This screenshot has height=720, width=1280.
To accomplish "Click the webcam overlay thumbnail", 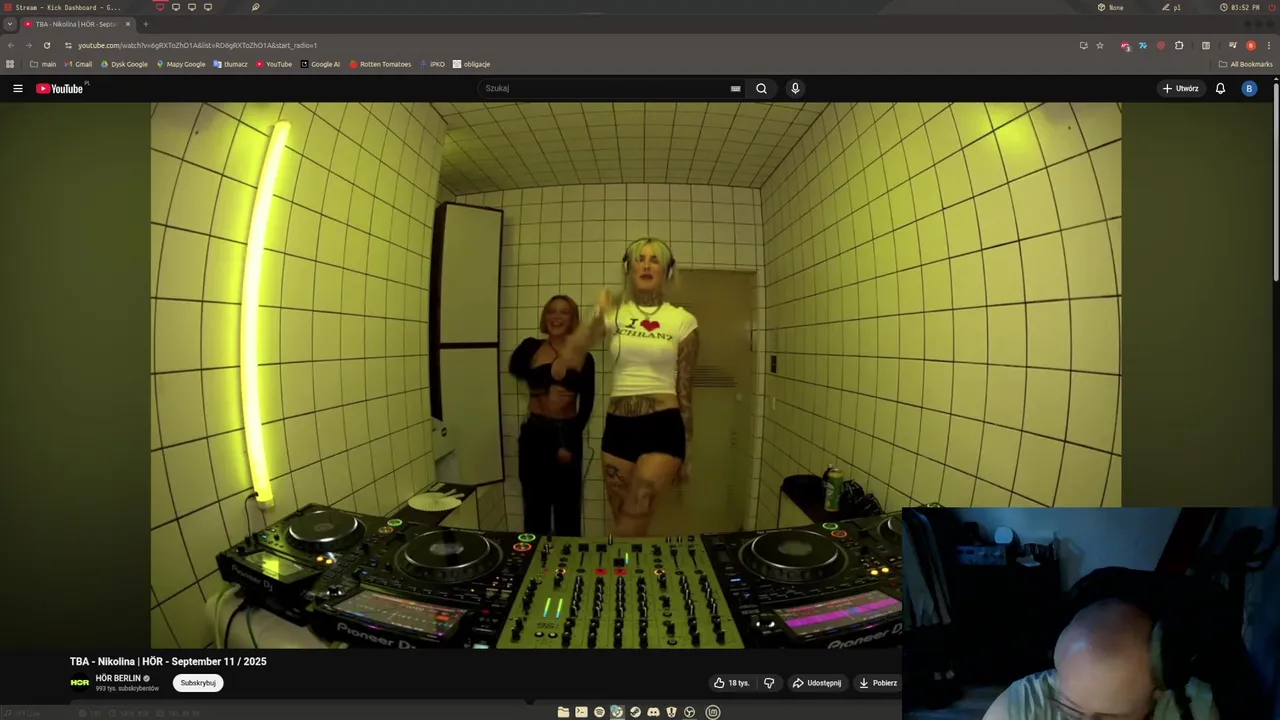I will click(x=1091, y=613).
